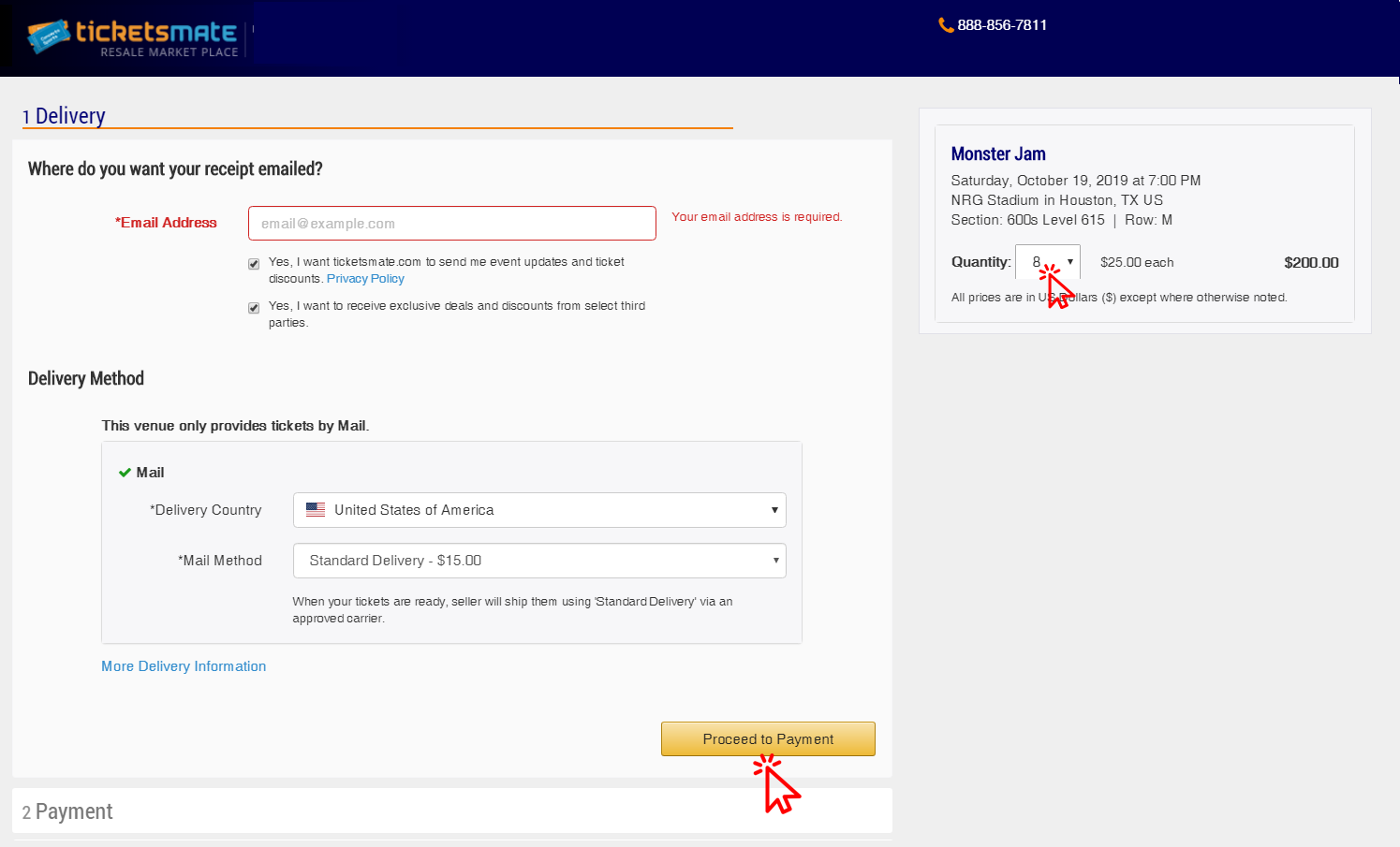Open More Delivery Information link
Image resolution: width=1400 pixels, height=847 pixels.
(184, 666)
